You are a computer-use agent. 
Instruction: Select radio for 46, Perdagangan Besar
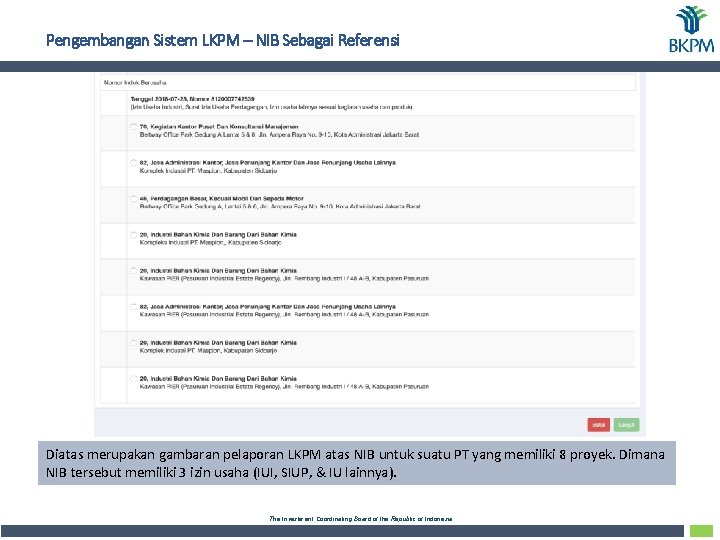click(x=133, y=199)
